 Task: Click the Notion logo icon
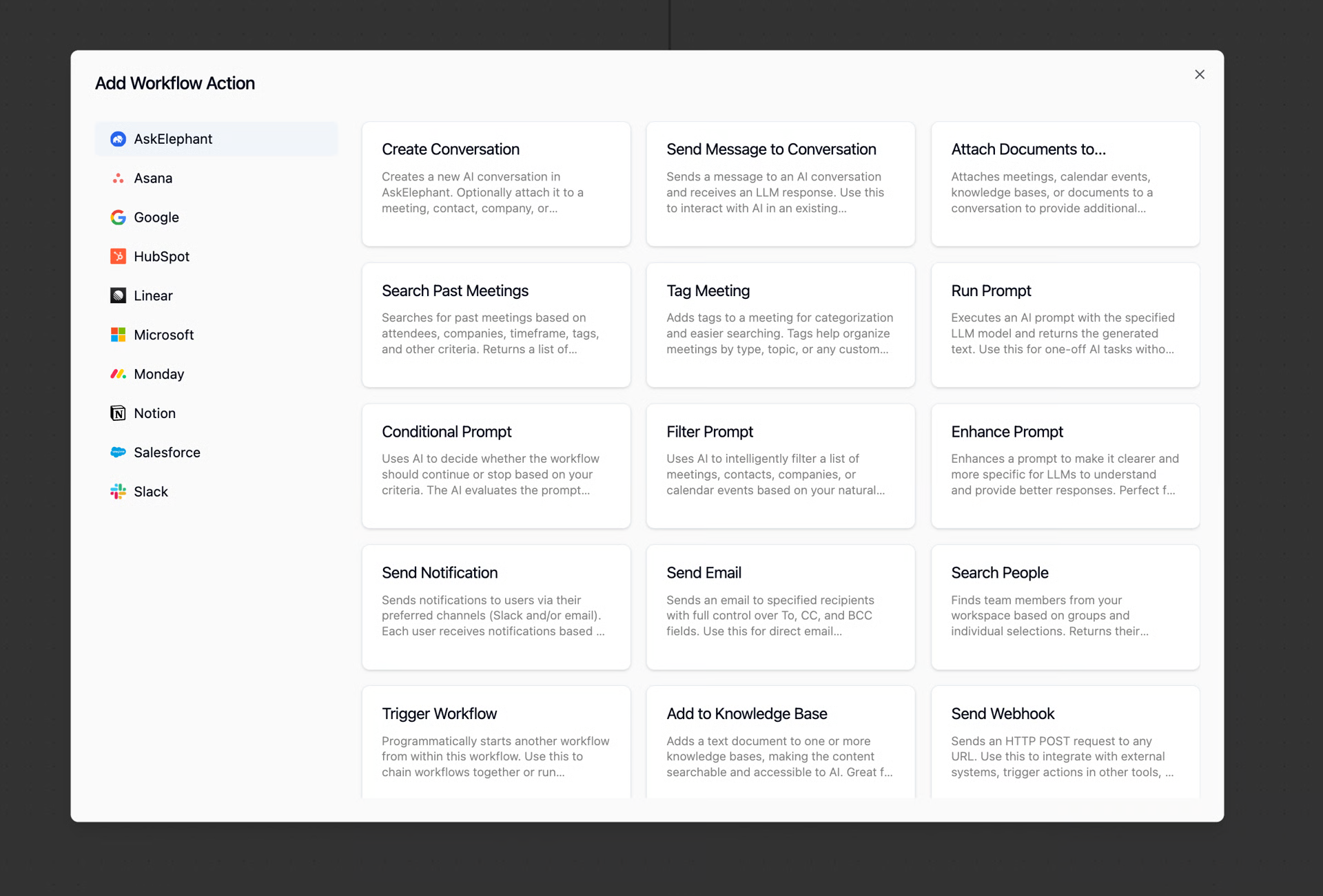[118, 413]
